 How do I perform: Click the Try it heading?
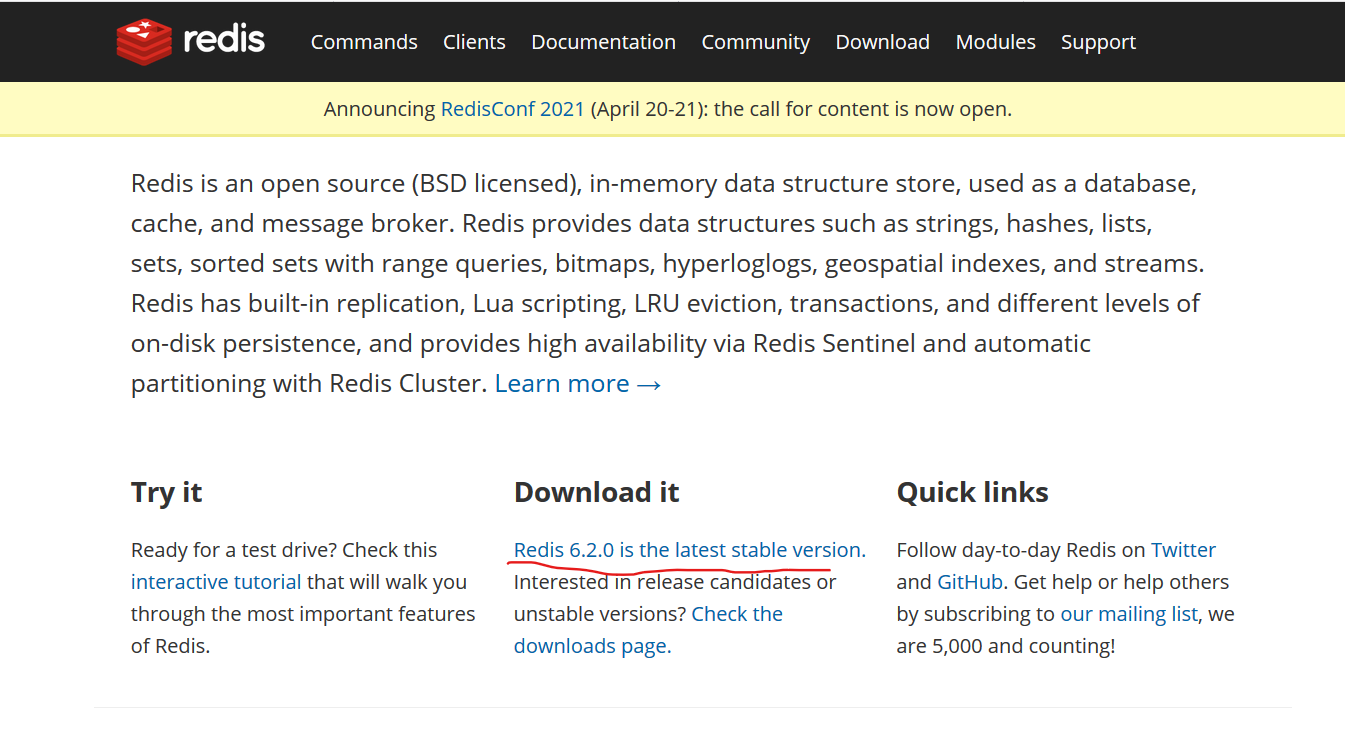click(x=166, y=492)
